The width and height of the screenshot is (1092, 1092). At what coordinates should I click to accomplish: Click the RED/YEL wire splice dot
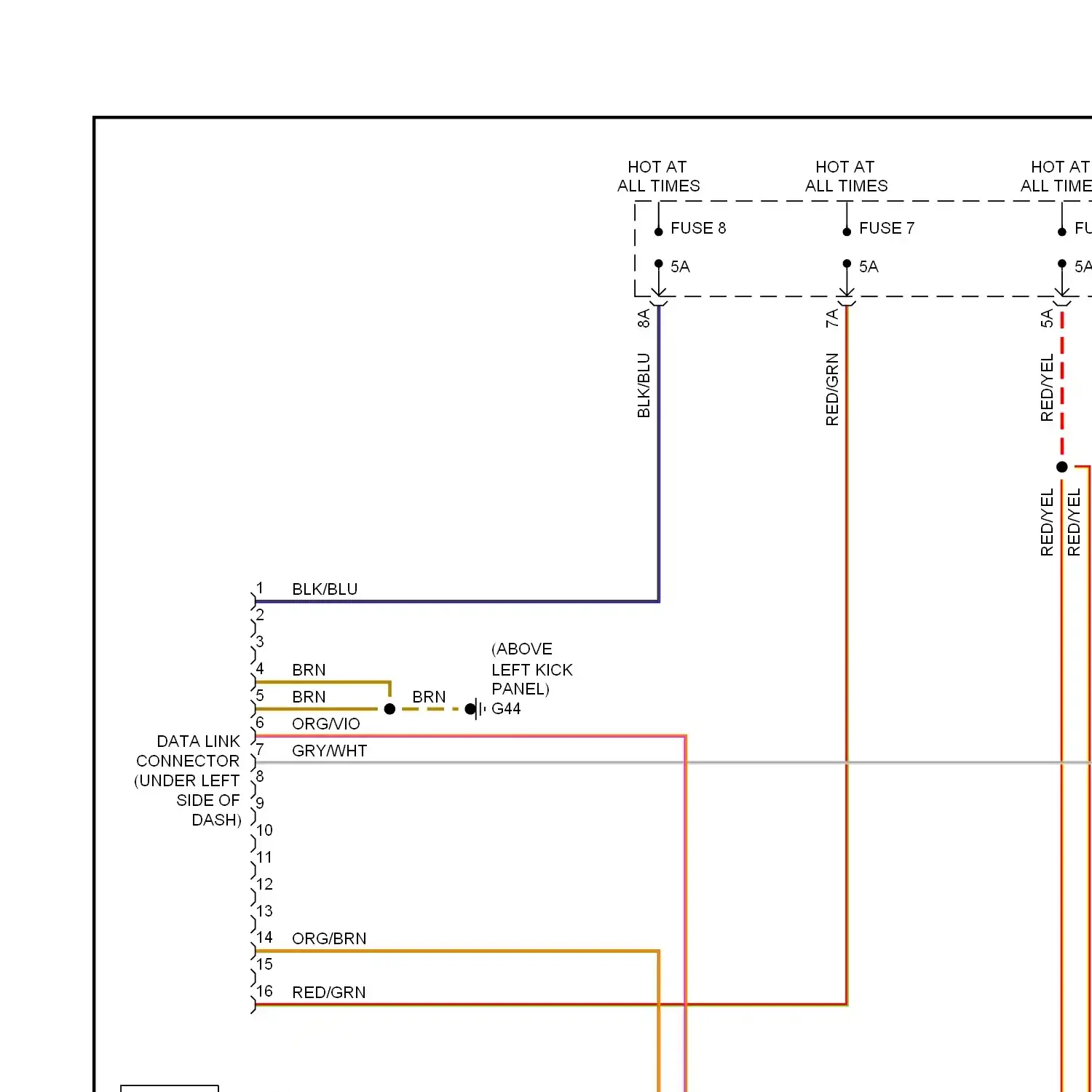pos(1062,467)
